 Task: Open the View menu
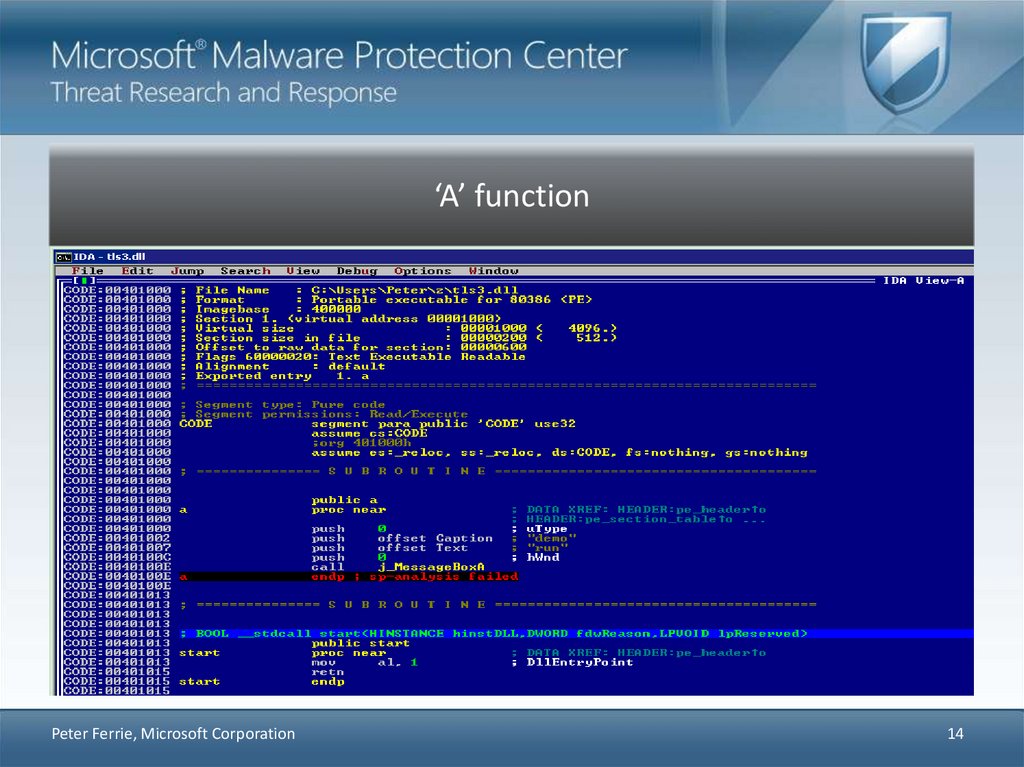(x=303, y=270)
